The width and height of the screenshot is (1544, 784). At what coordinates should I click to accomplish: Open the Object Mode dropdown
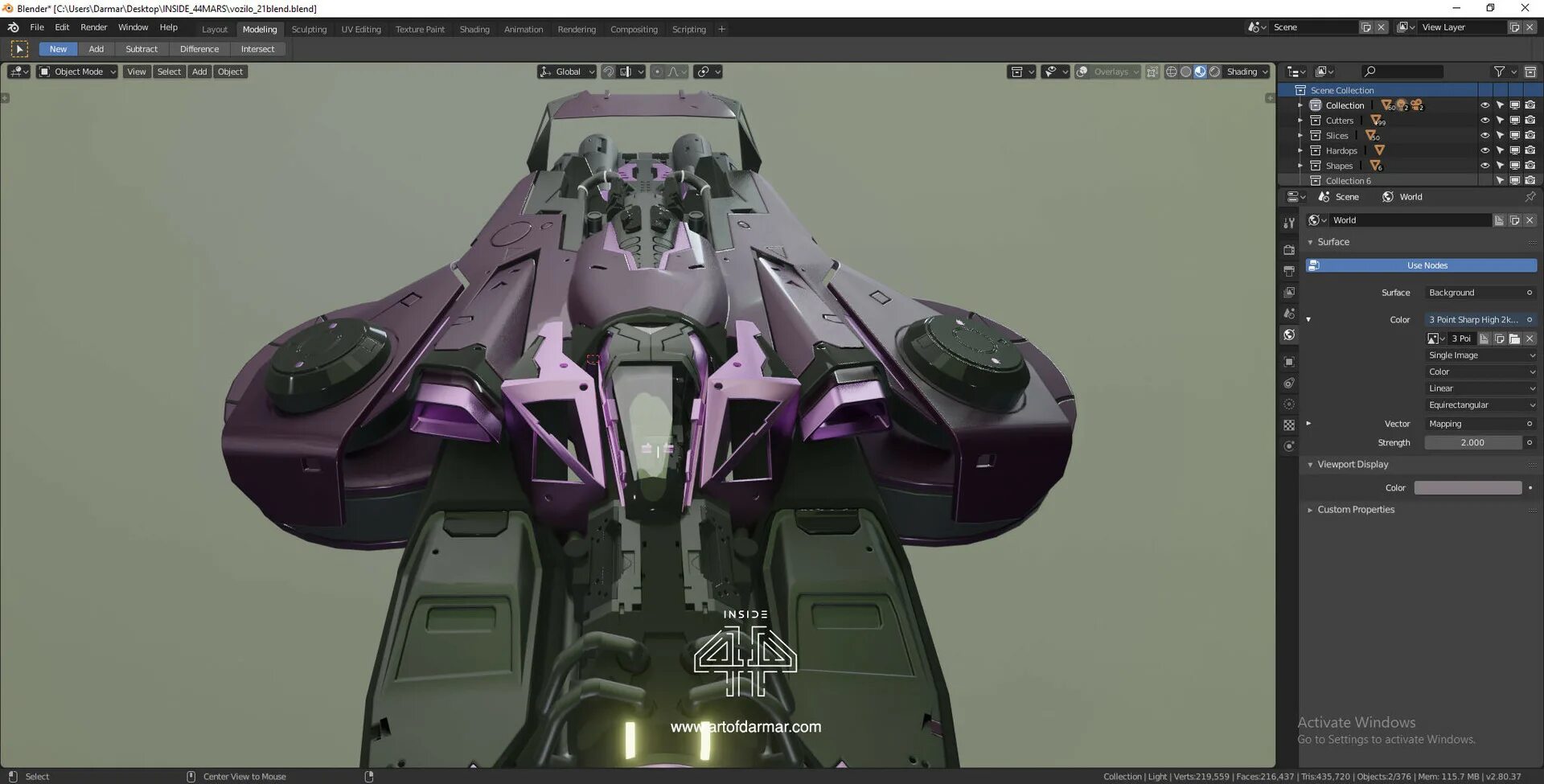tap(77, 72)
